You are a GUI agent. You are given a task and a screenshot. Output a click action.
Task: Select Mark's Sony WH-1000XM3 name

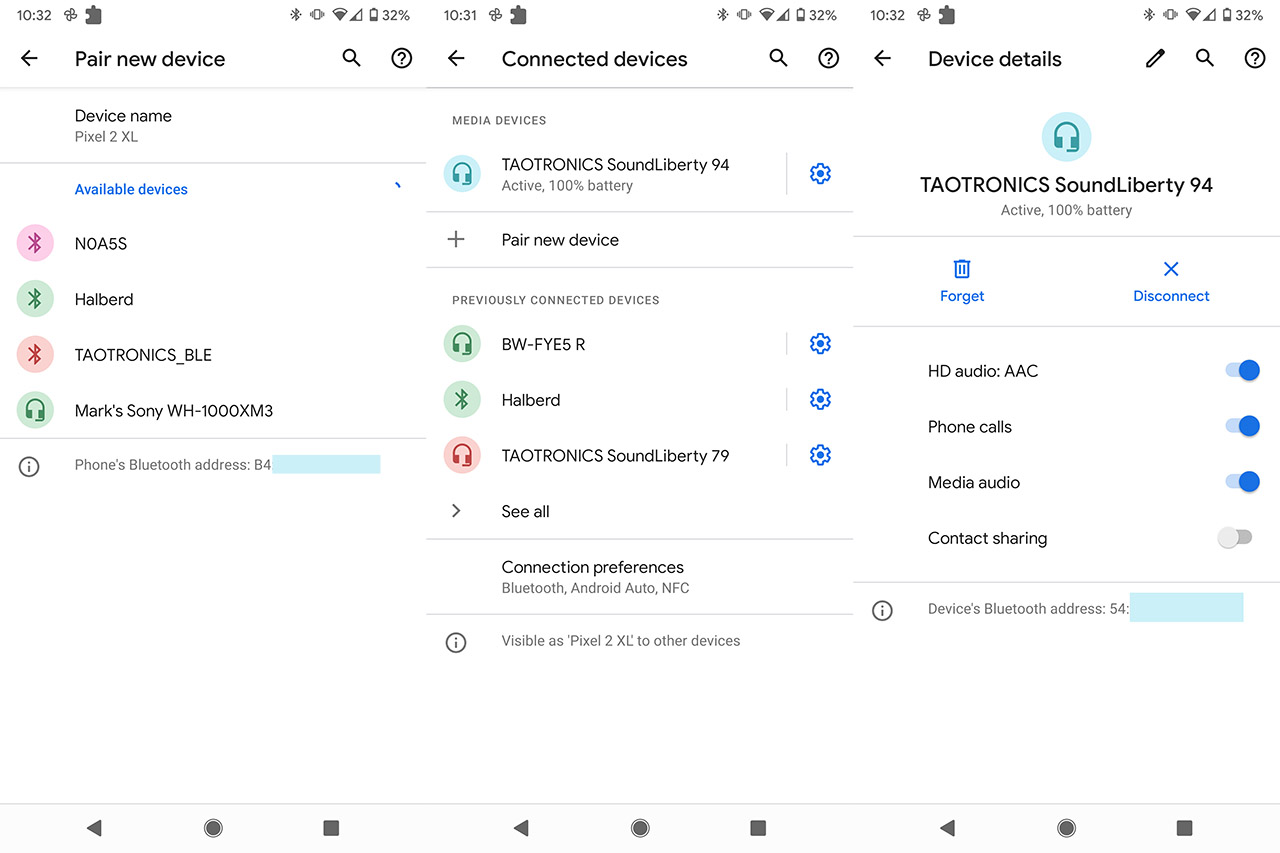174,410
